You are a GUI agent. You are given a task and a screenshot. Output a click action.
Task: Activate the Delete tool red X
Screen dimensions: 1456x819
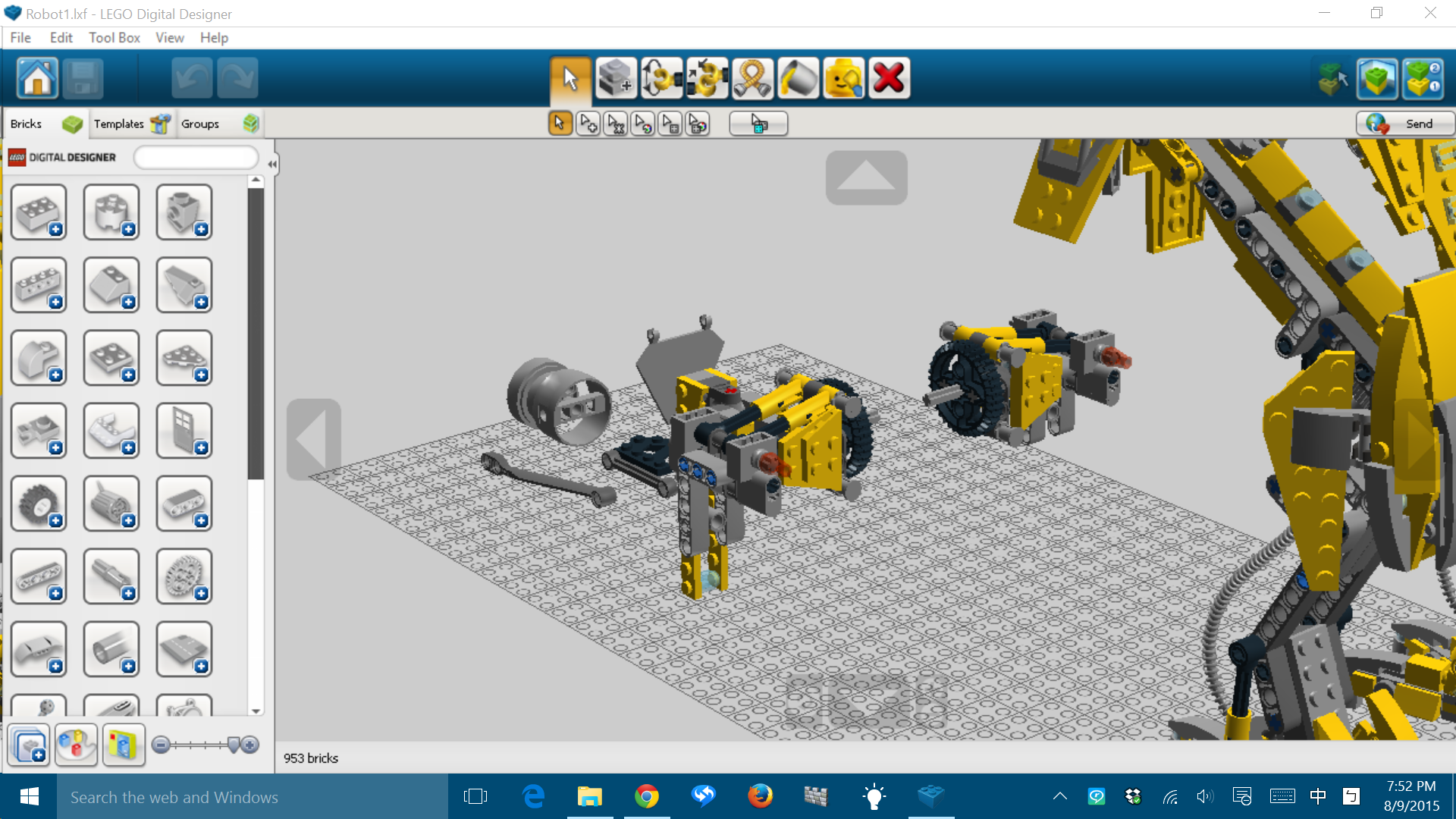(x=890, y=78)
